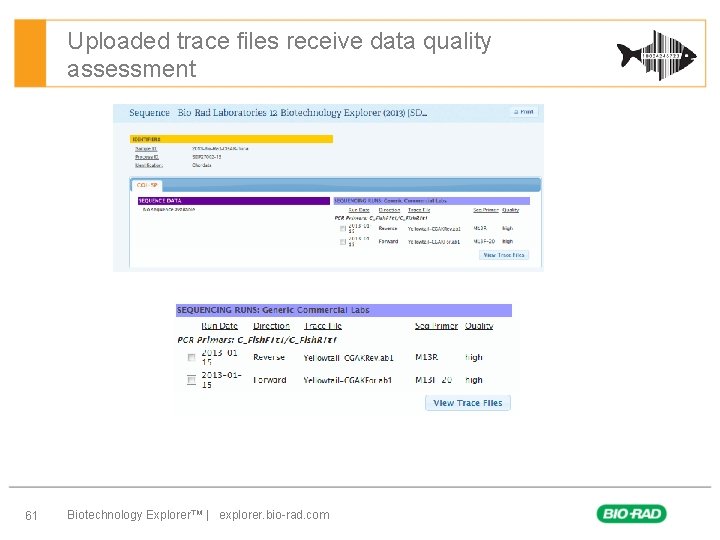Sort by Trace File in the enlarged panel

click(323, 326)
